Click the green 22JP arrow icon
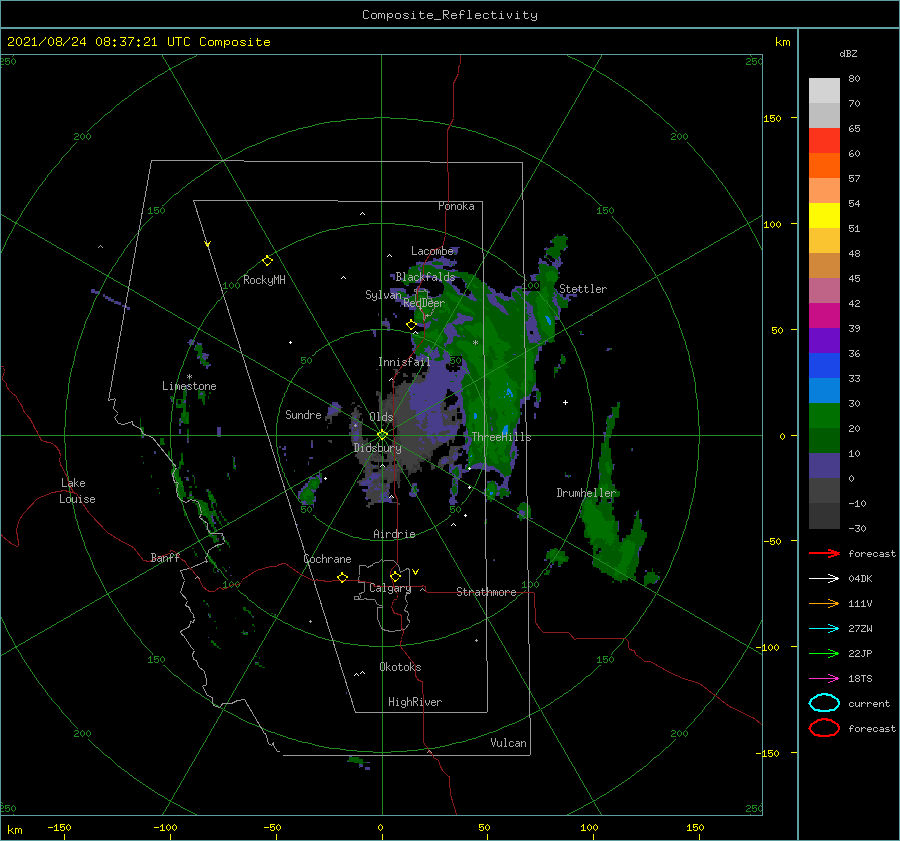The image size is (900, 841). pyautogui.click(x=824, y=653)
